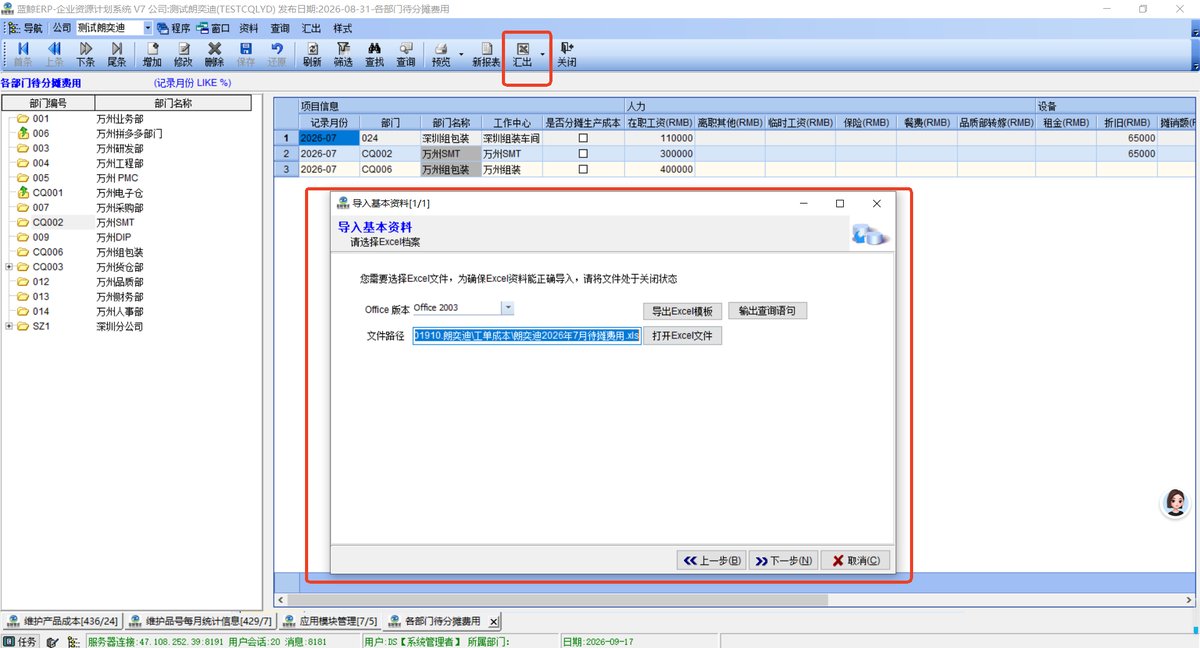
Task: Click the 关闭 (close) toolbar icon
Action: coord(567,54)
